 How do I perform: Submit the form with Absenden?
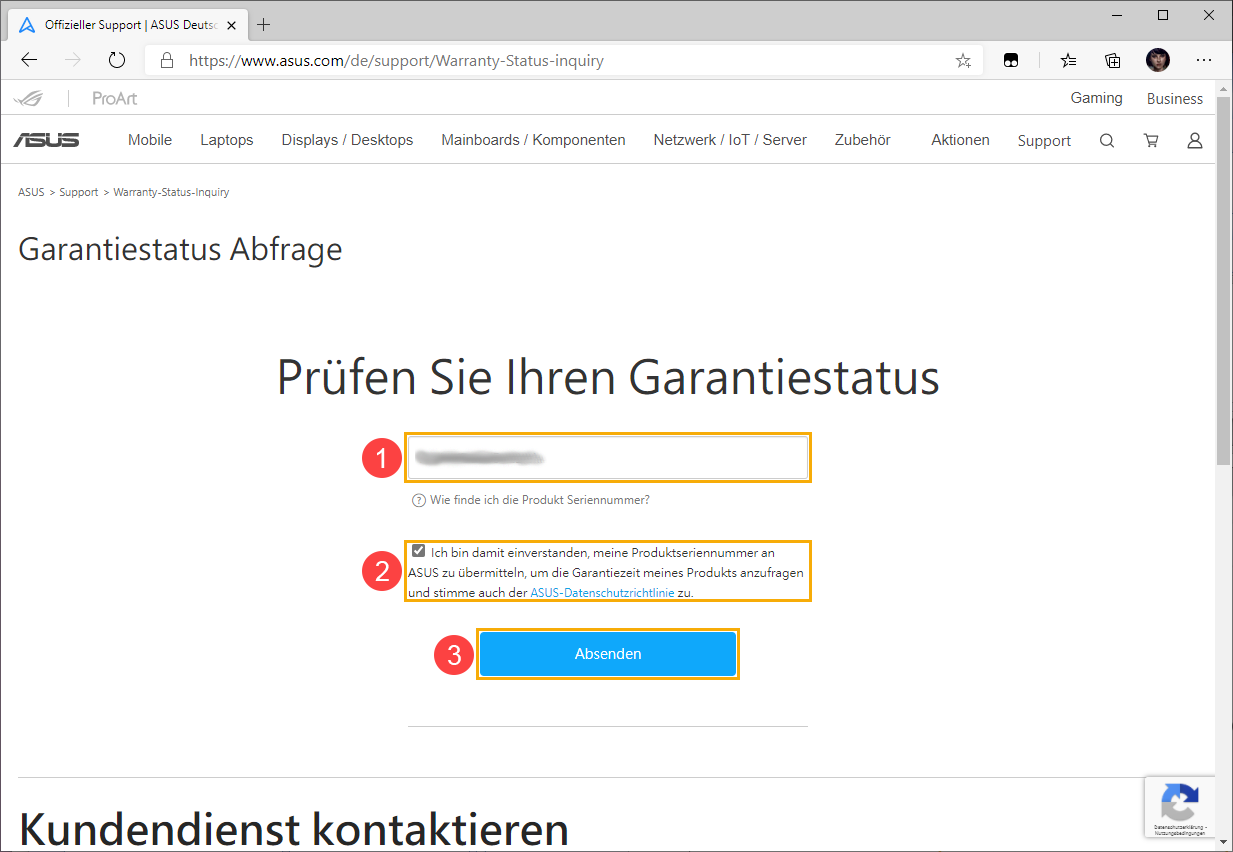(x=608, y=654)
